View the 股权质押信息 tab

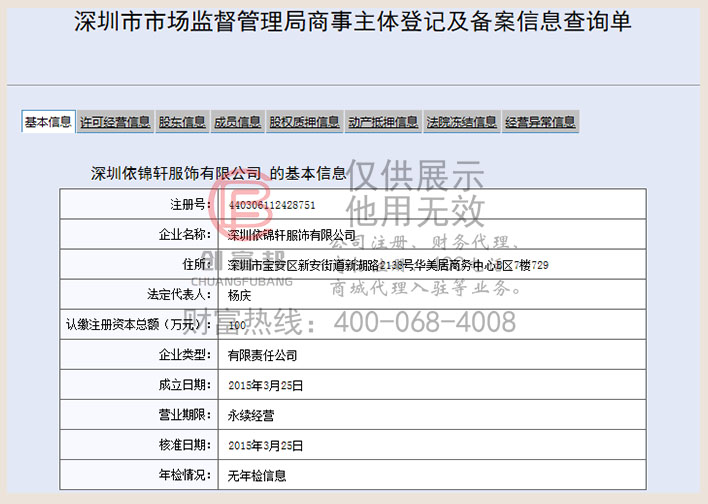click(x=304, y=122)
